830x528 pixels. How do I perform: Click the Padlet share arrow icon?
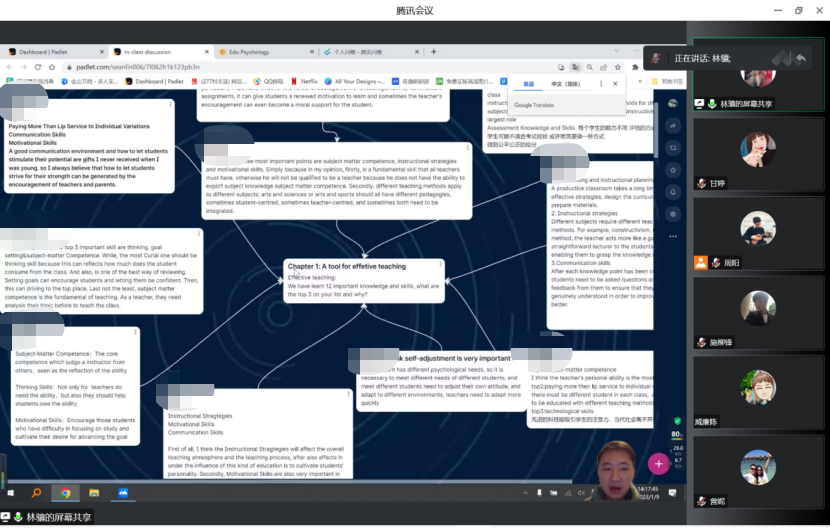[x=673, y=124]
